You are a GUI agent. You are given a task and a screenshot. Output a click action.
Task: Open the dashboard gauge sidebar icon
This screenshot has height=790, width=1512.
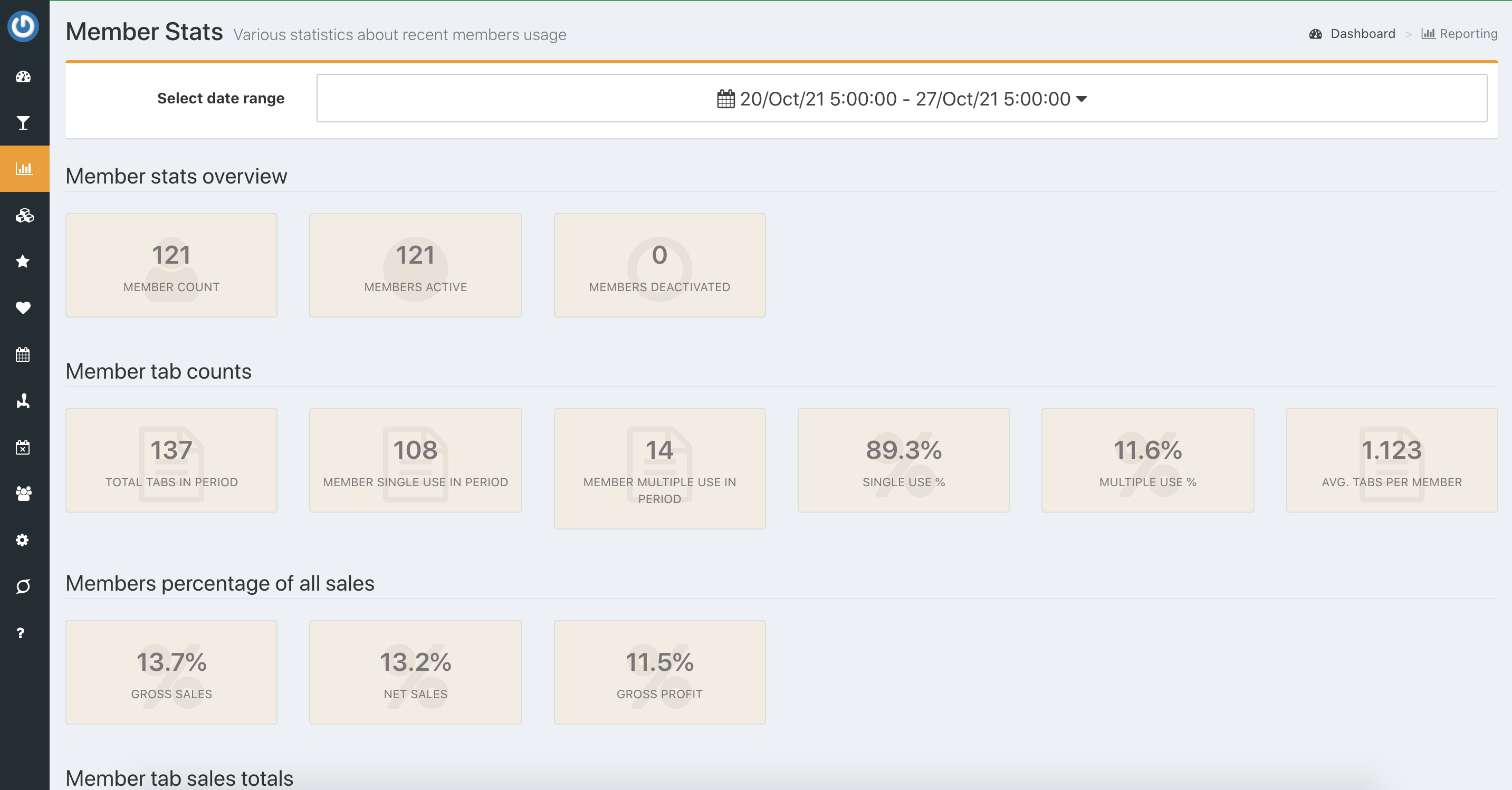coord(24,77)
